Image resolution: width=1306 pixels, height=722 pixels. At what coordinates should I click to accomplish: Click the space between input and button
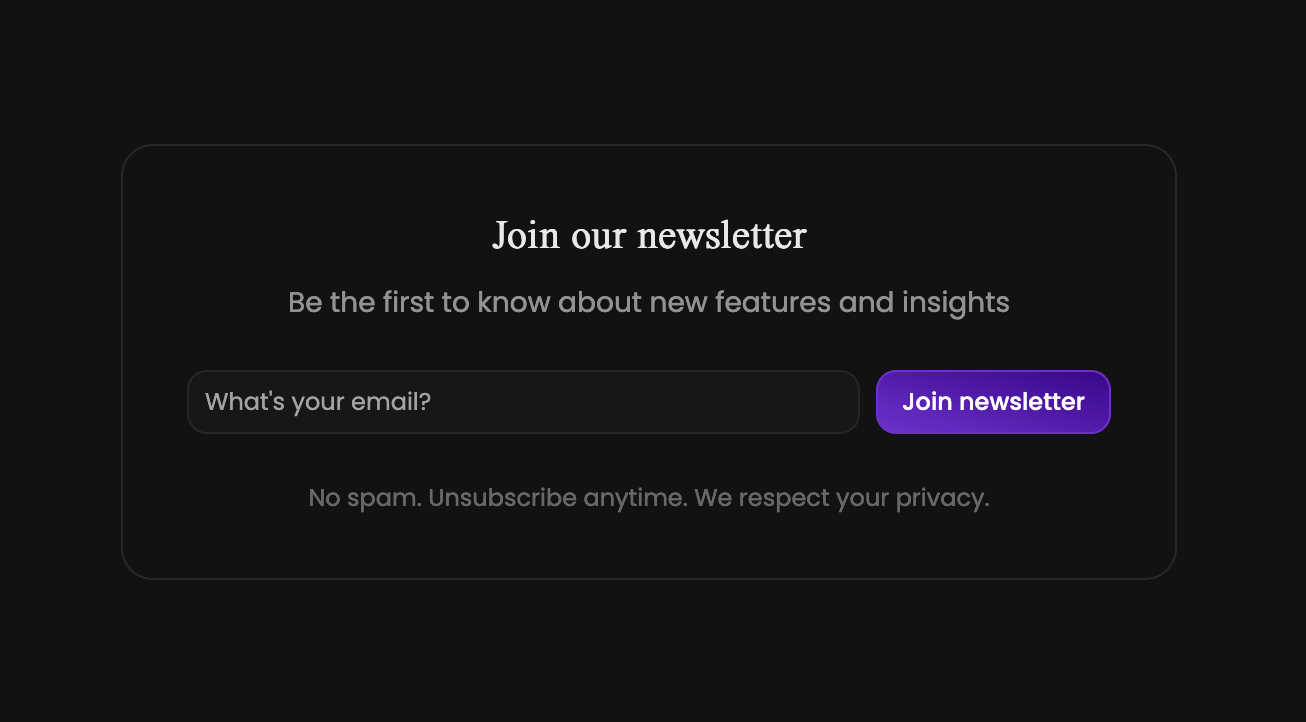click(867, 402)
